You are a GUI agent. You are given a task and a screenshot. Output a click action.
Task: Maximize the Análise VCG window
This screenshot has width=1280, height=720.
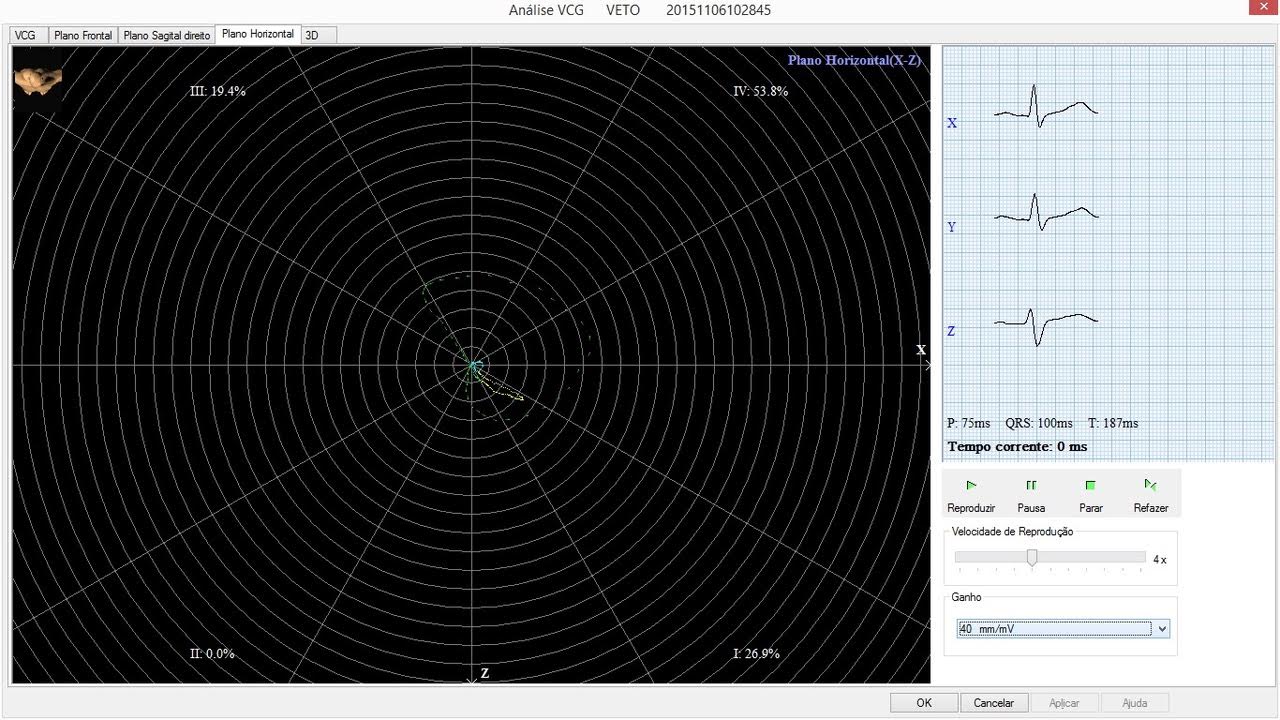(1224, 9)
